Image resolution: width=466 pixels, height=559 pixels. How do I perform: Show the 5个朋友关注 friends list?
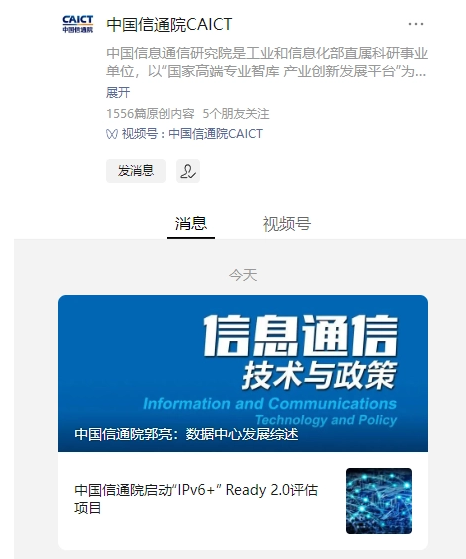[236, 114]
